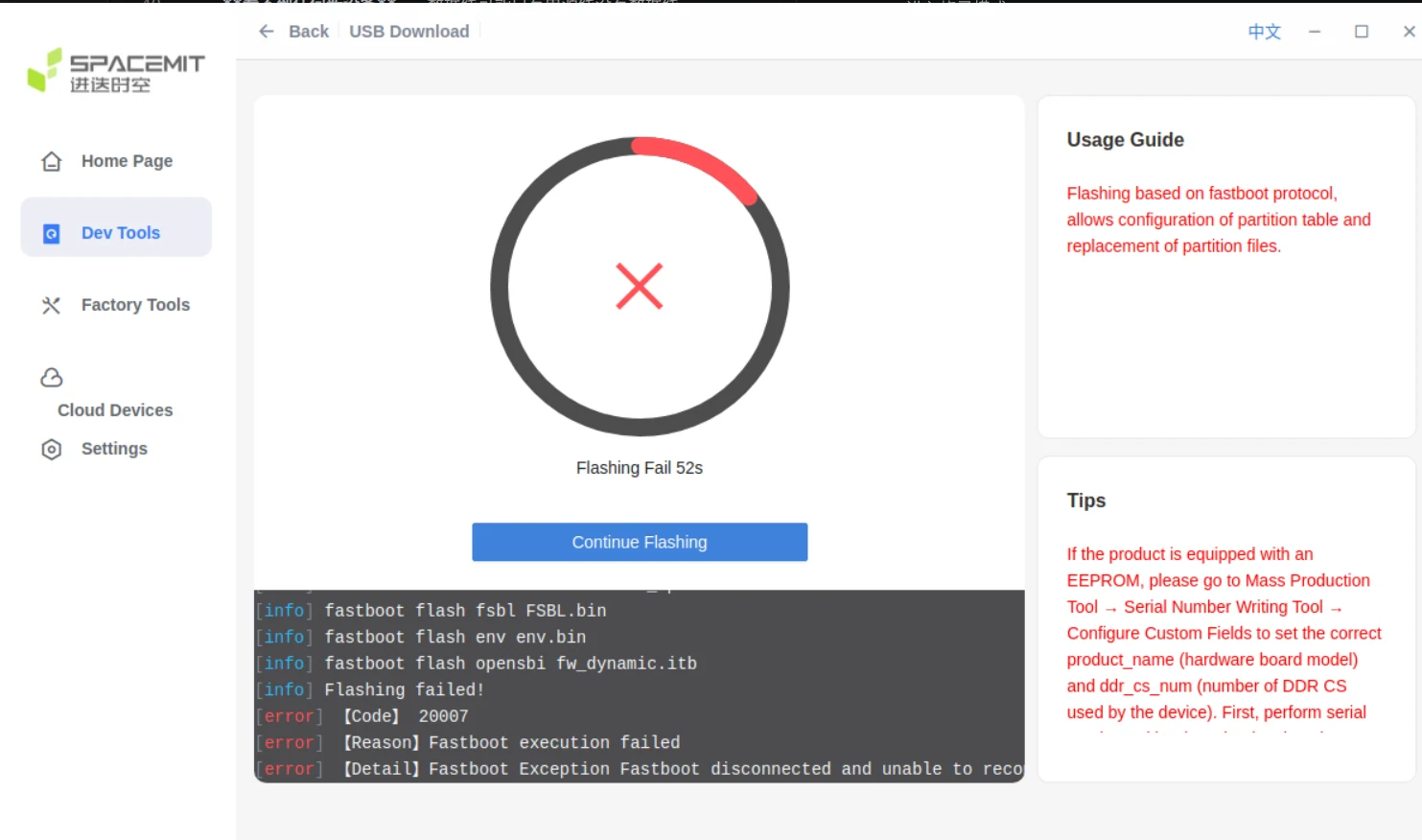Select the Detail Fastboot Exception log line
This screenshot has height=840, width=1422.
point(640,769)
